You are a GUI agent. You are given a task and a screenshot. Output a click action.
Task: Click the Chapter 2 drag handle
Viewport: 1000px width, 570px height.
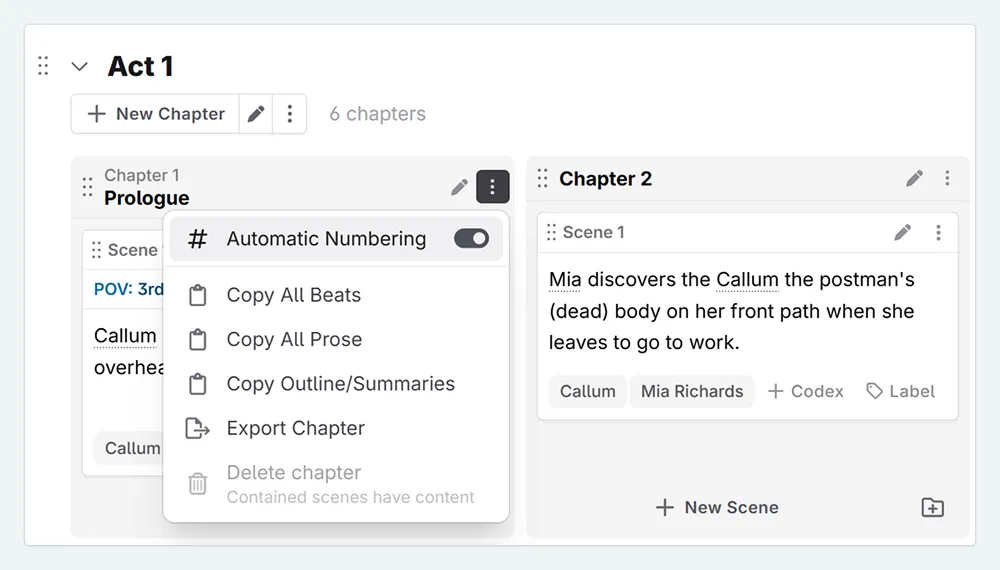542,179
